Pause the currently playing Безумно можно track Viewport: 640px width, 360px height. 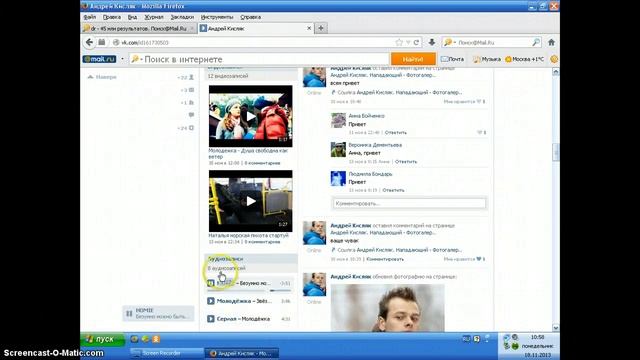point(211,283)
